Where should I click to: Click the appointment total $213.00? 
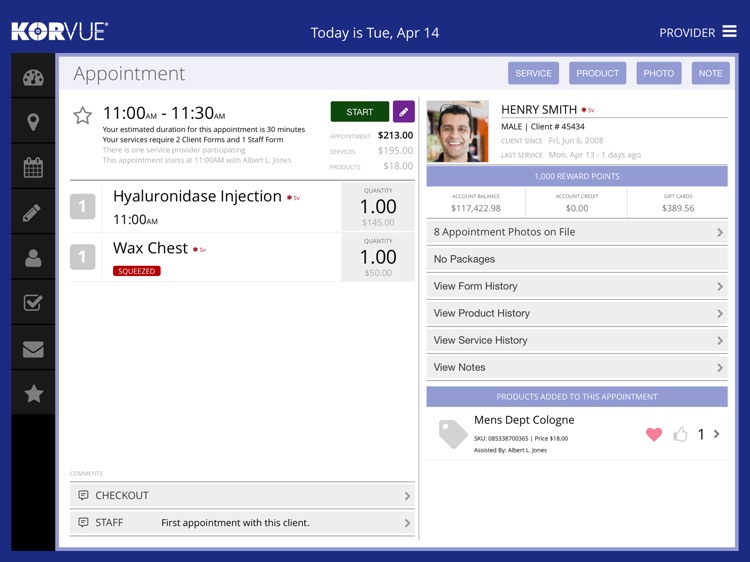pyautogui.click(x=395, y=135)
